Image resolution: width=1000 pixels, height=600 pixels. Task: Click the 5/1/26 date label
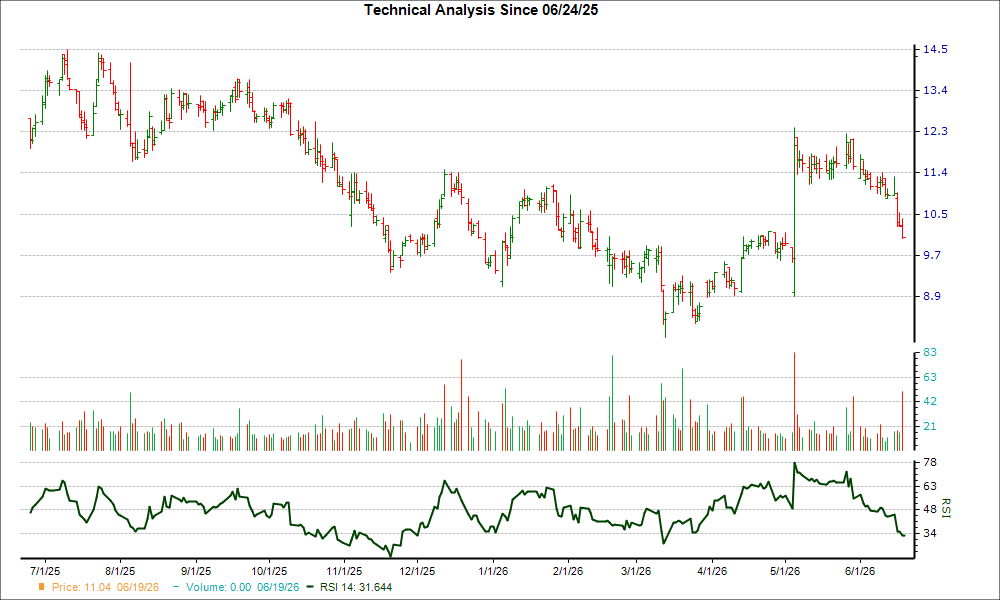[x=785, y=571]
